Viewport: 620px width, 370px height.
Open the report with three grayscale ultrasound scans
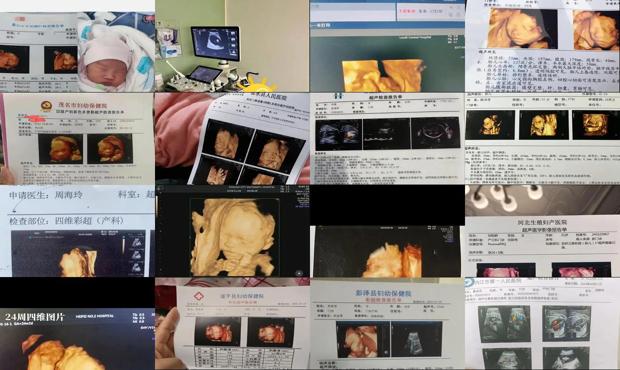pyautogui.click(x=387, y=139)
